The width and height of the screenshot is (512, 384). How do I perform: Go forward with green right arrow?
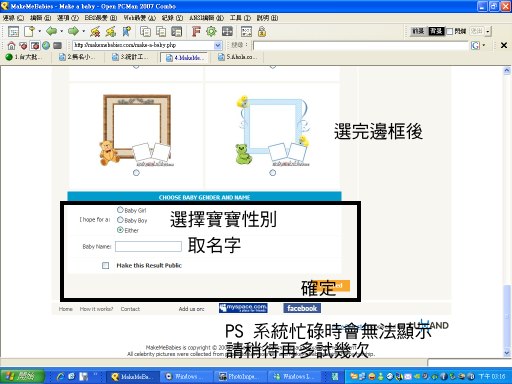click(73, 32)
